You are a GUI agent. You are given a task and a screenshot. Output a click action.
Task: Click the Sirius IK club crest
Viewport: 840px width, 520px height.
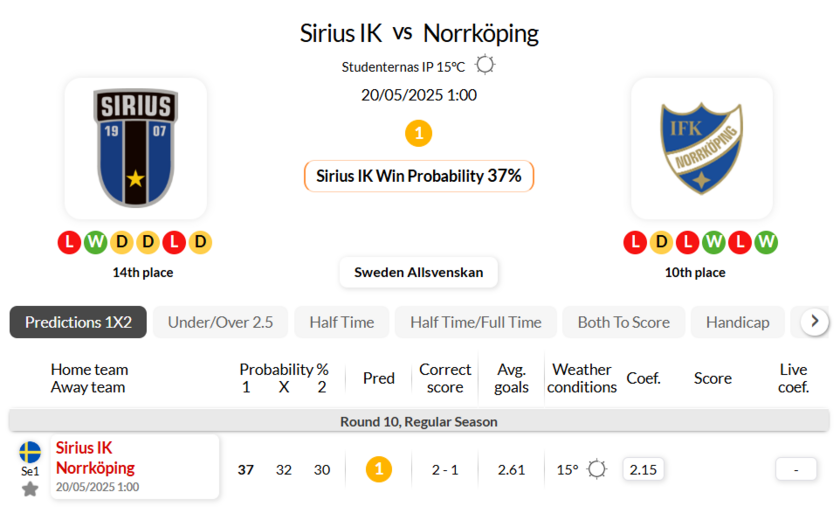point(136,148)
